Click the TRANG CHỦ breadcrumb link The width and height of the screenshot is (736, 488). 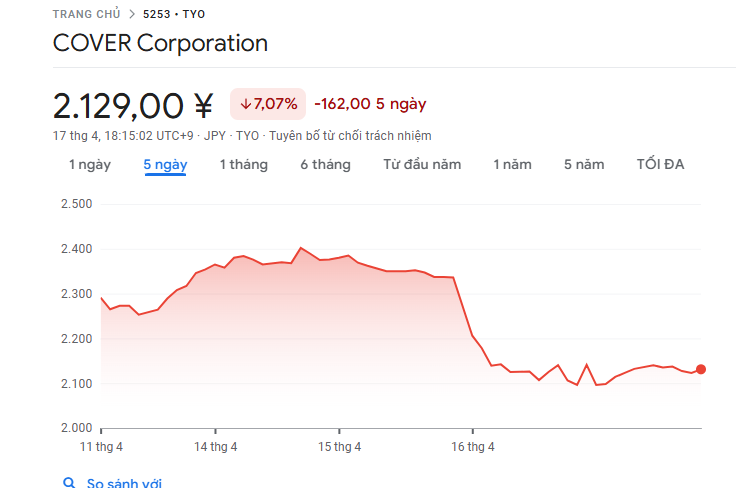point(86,14)
